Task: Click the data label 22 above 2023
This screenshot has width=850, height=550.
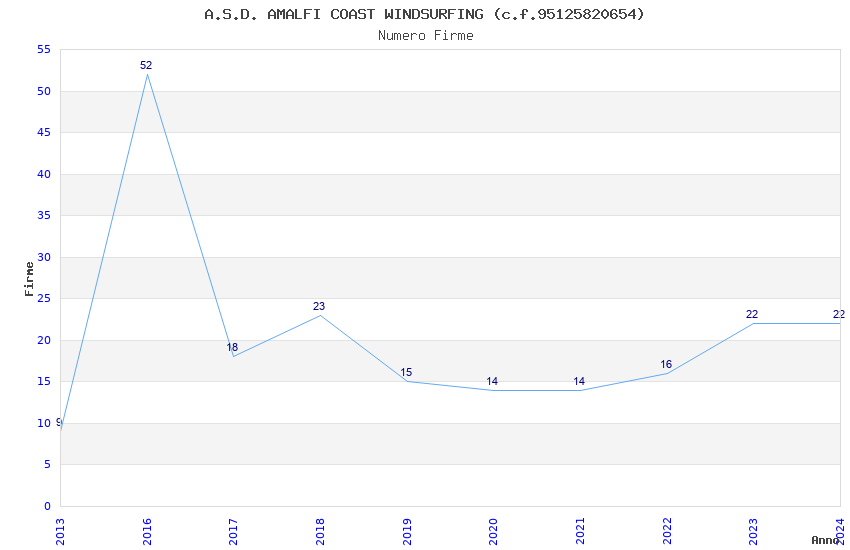Action: pyautogui.click(x=752, y=314)
